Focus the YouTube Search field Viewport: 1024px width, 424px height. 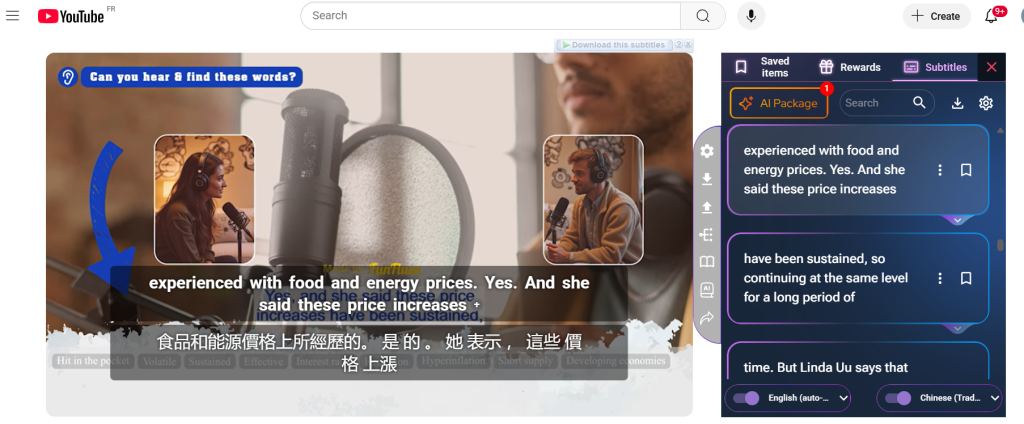coord(490,16)
